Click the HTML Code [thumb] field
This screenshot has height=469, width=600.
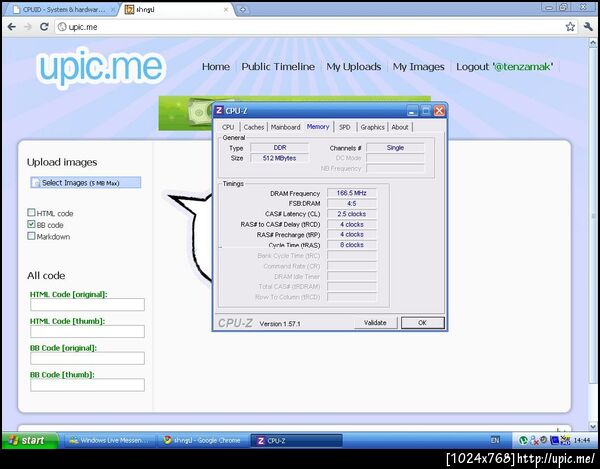pyautogui.click(x=87, y=331)
